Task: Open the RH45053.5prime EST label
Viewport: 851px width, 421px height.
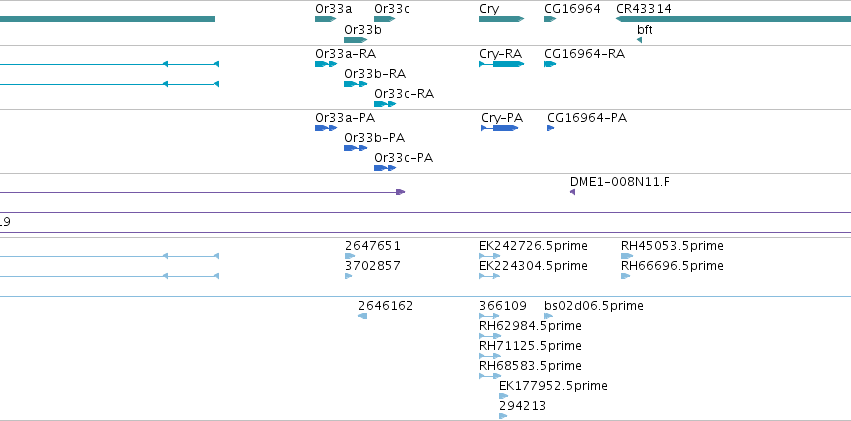Action: pyautogui.click(x=672, y=246)
